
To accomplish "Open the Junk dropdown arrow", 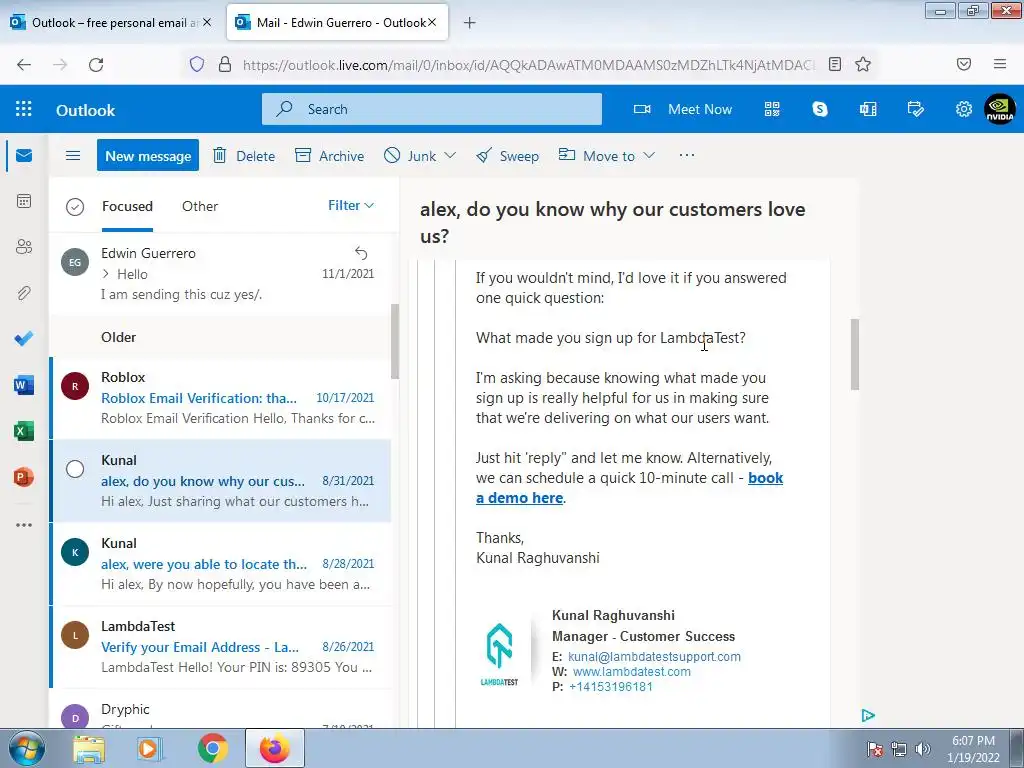I will pyautogui.click(x=450, y=155).
